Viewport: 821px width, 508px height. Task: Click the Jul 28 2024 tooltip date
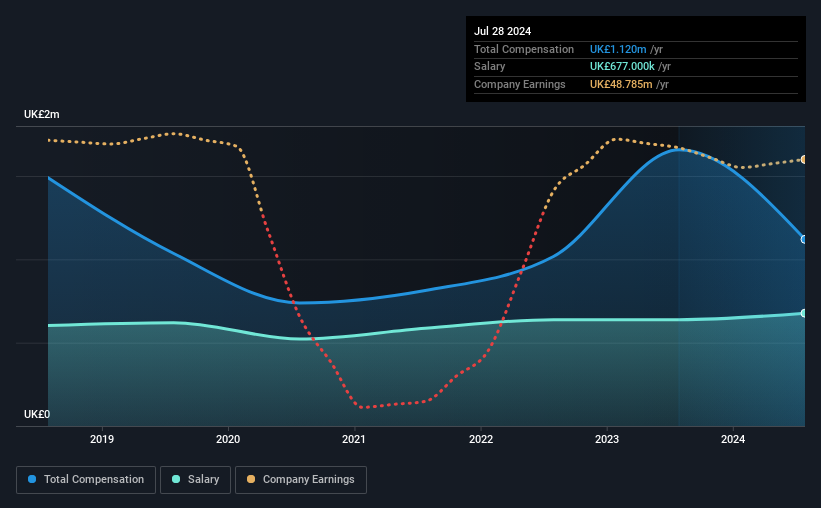(503, 31)
